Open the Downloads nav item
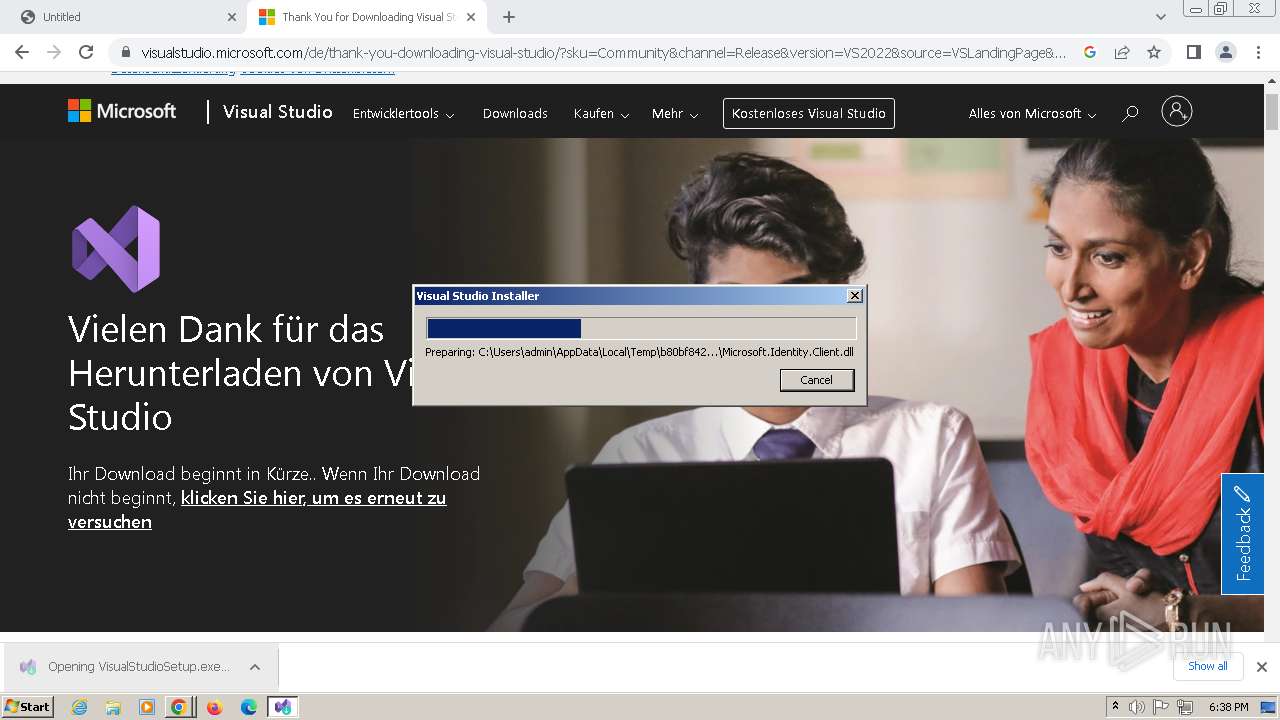Screen dimensions: 1280x720 click(515, 114)
